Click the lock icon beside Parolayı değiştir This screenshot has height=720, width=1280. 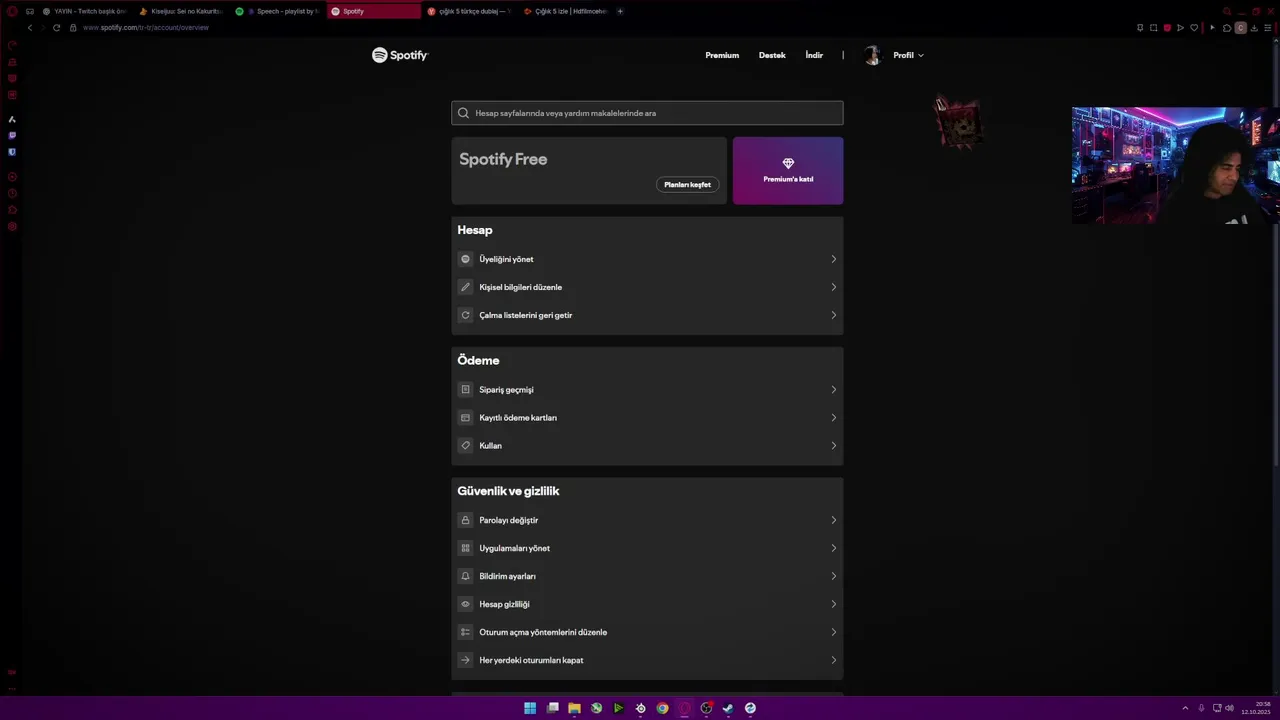pyautogui.click(x=465, y=520)
